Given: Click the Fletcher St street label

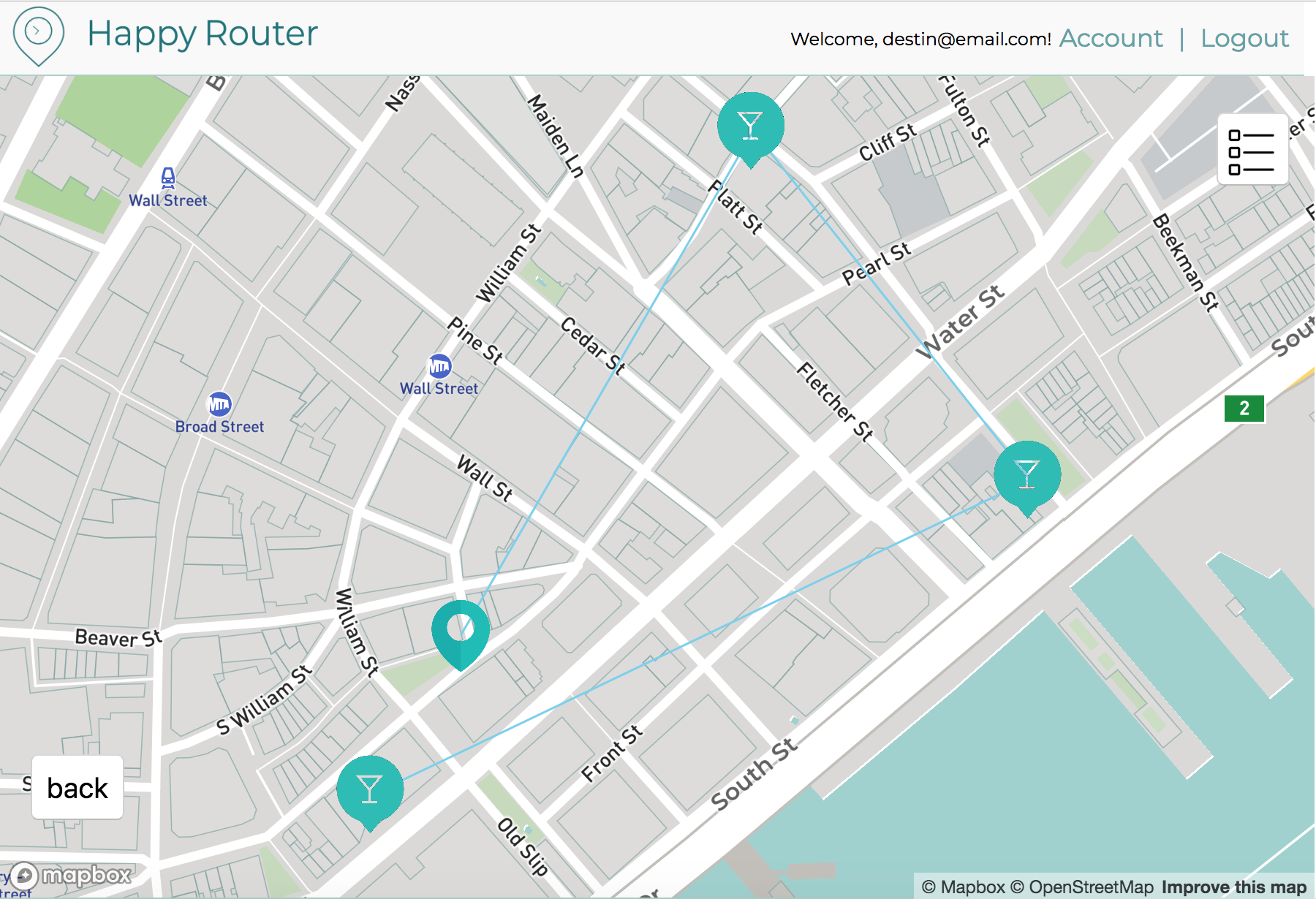Looking at the screenshot, I should [836, 401].
